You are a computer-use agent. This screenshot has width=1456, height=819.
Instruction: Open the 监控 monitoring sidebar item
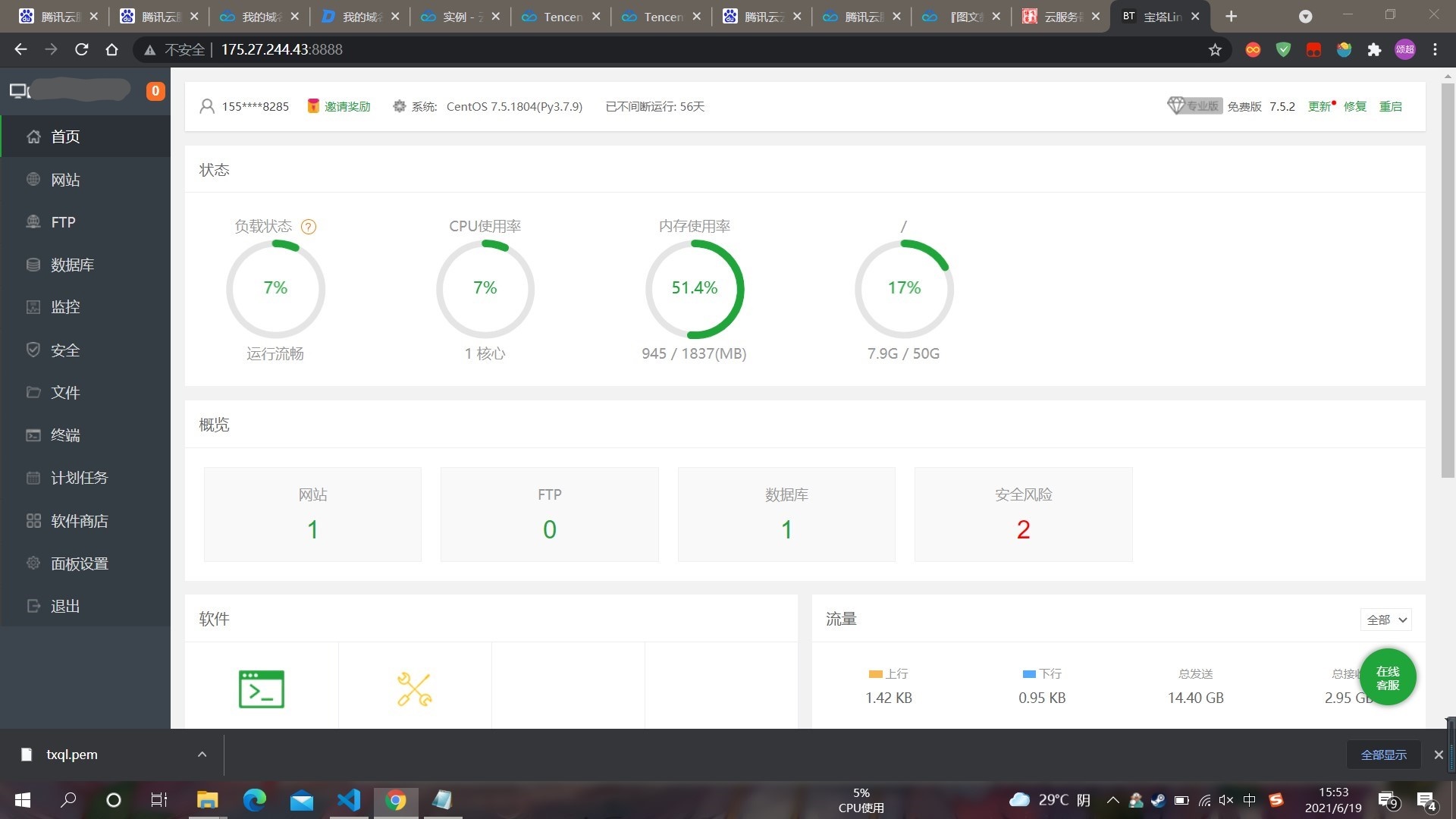pos(86,307)
